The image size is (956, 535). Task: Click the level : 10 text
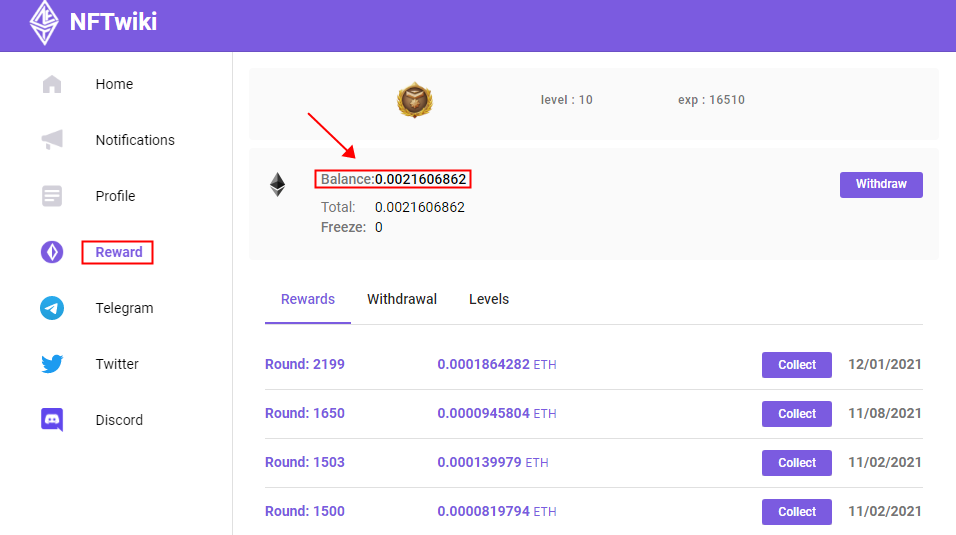click(566, 99)
